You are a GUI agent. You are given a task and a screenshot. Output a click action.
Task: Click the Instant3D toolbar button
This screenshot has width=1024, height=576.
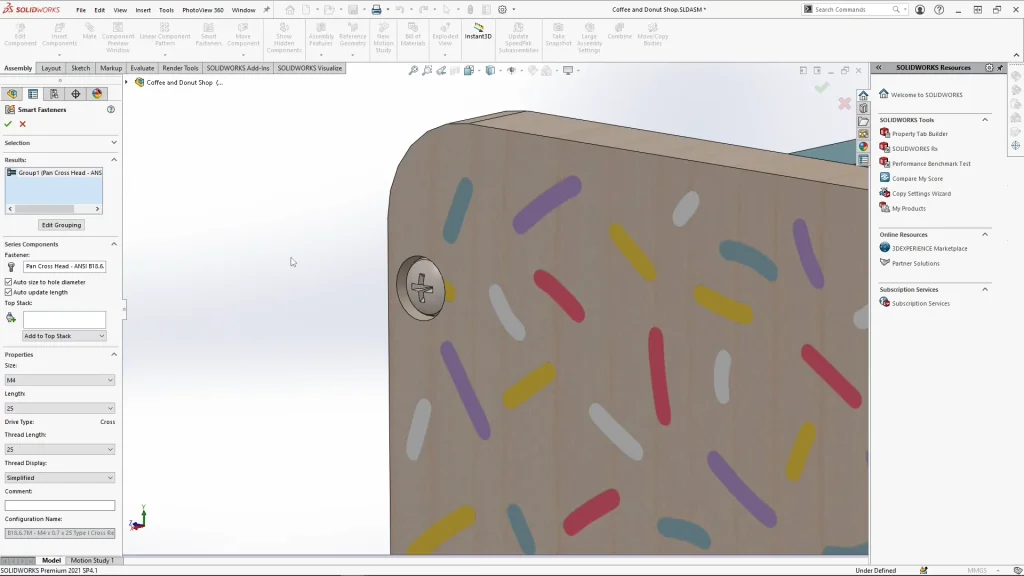click(x=478, y=30)
